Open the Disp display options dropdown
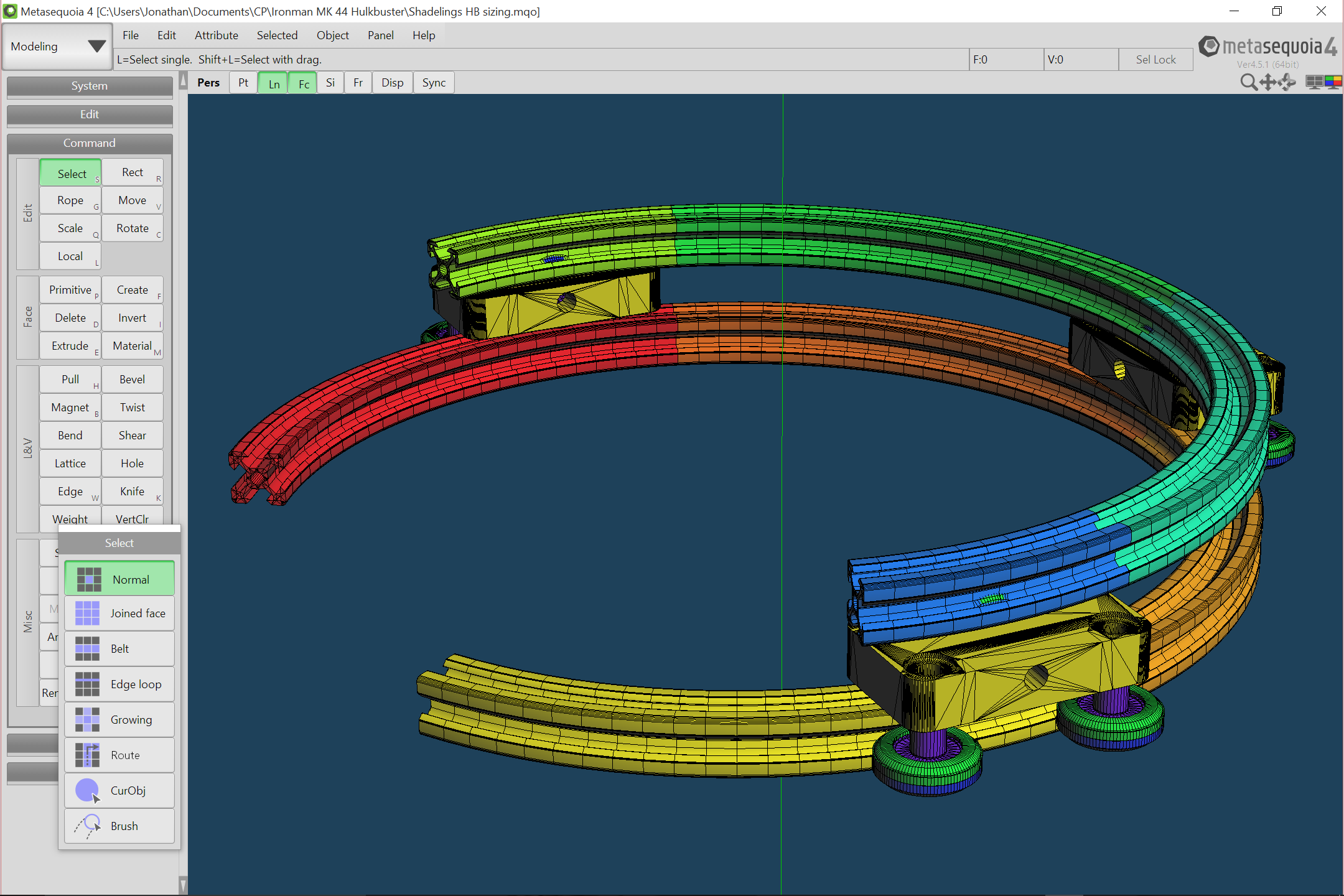Image resolution: width=1344 pixels, height=896 pixels. coord(393,83)
